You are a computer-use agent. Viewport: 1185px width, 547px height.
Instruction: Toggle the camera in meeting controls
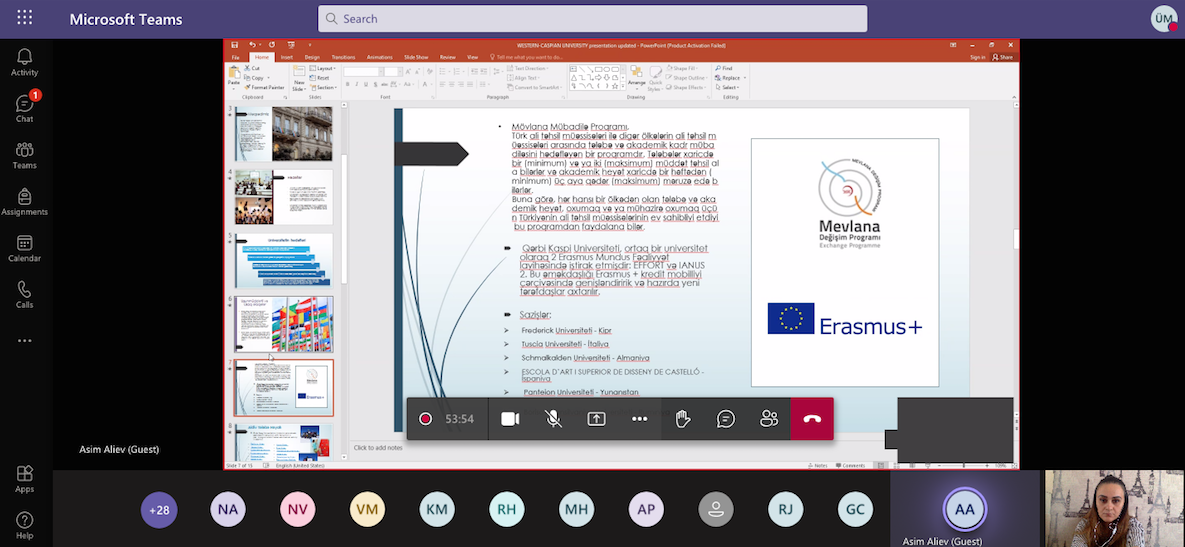510,419
